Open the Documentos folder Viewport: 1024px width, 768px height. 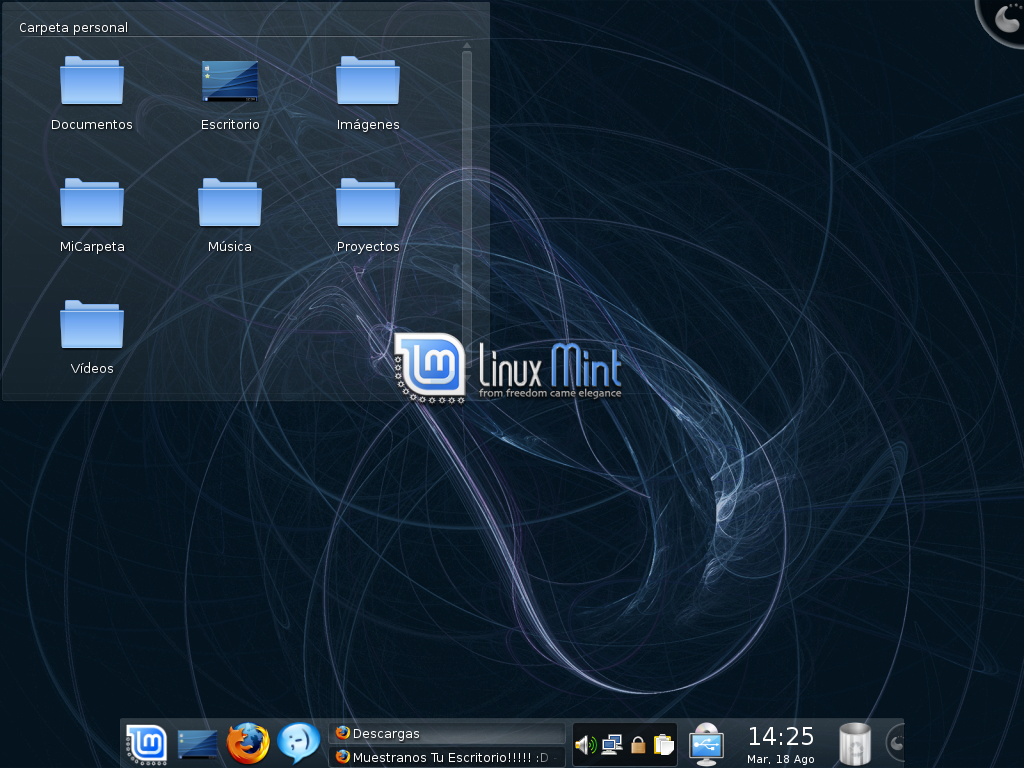click(x=91, y=93)
